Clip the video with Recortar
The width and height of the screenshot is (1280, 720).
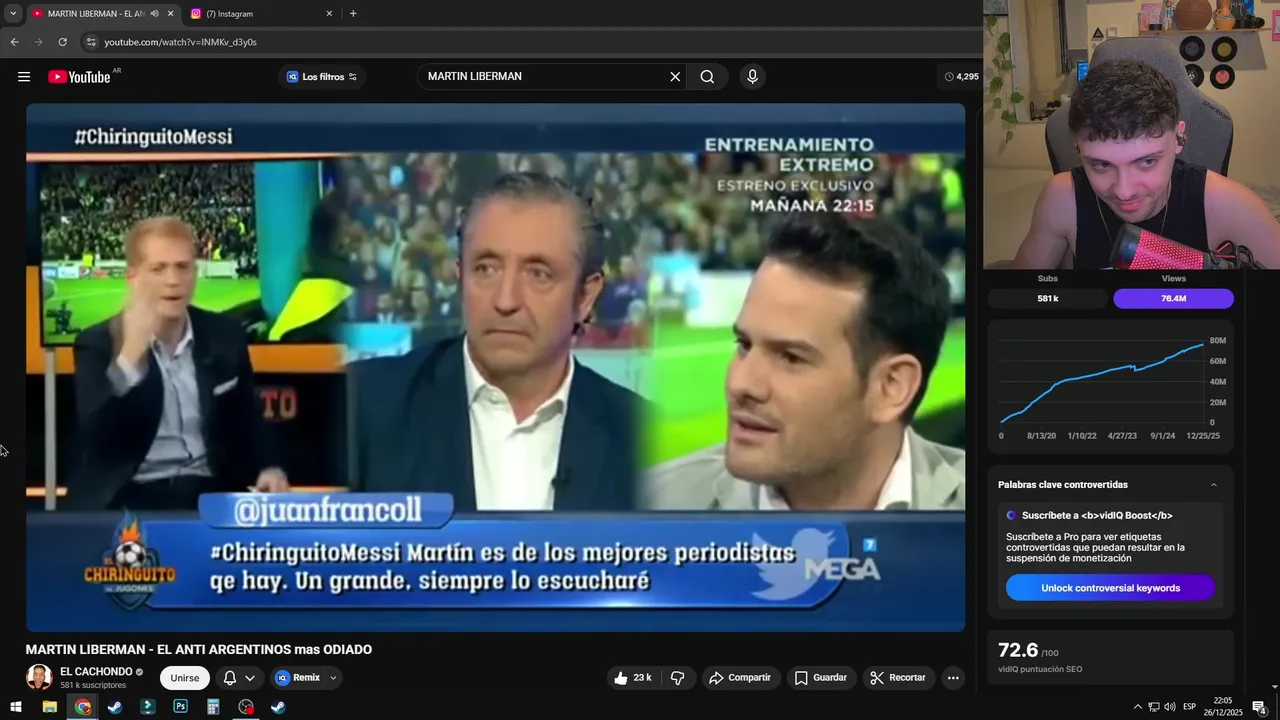click(898, 678)
